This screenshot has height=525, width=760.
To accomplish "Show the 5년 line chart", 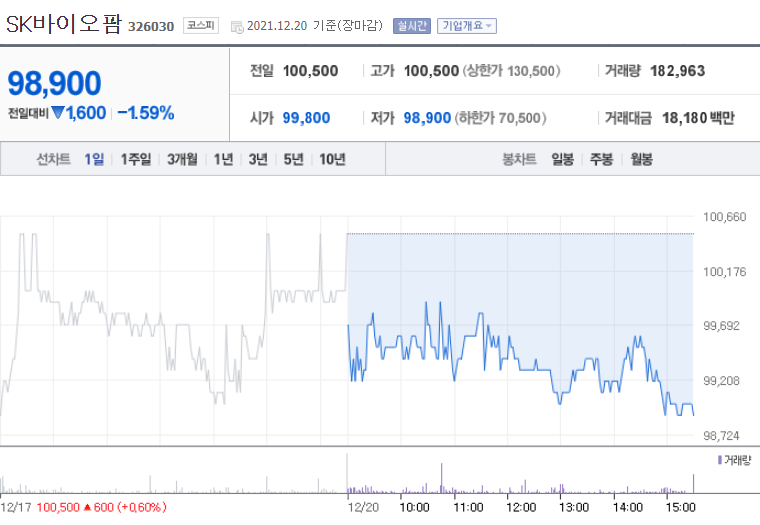I will point(293,159).
